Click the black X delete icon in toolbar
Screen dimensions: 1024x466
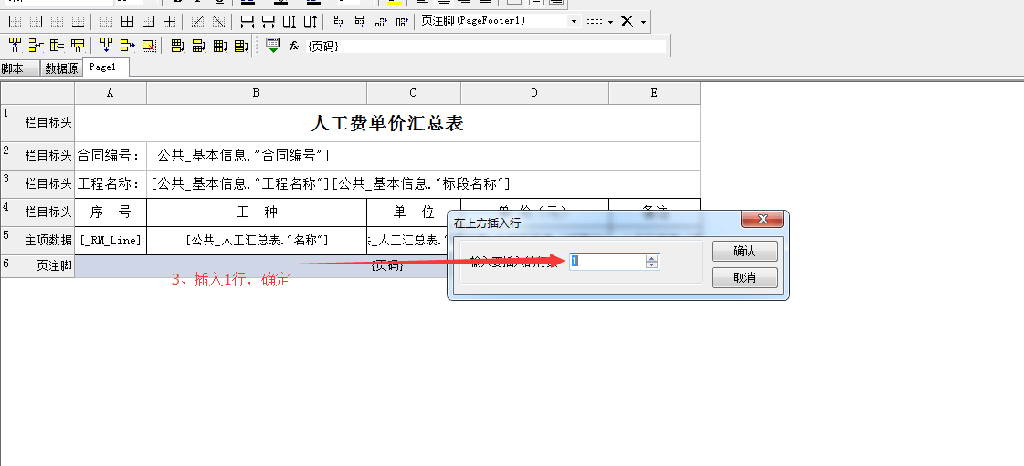[x=627, y=21]
